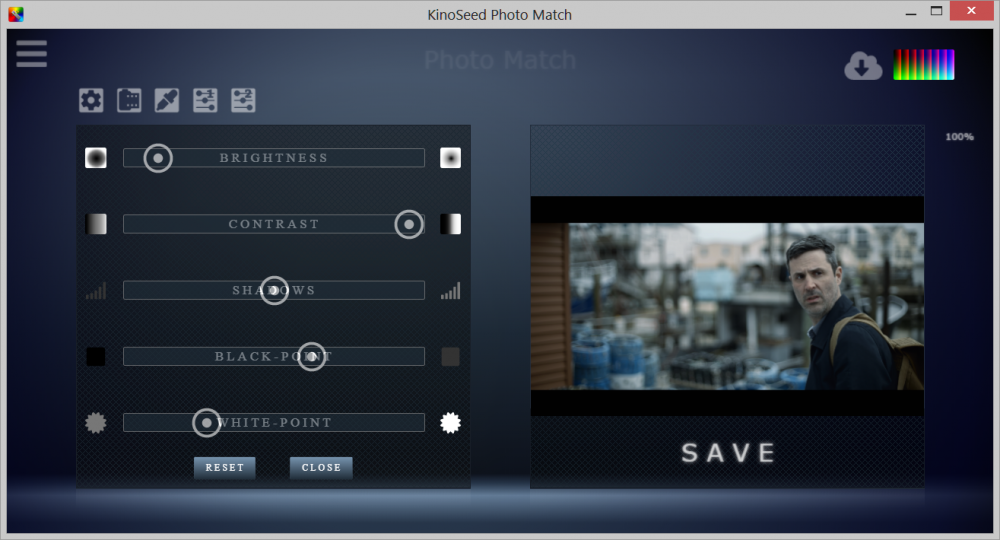Click the cloud download icon

click(x=863, y=66)
